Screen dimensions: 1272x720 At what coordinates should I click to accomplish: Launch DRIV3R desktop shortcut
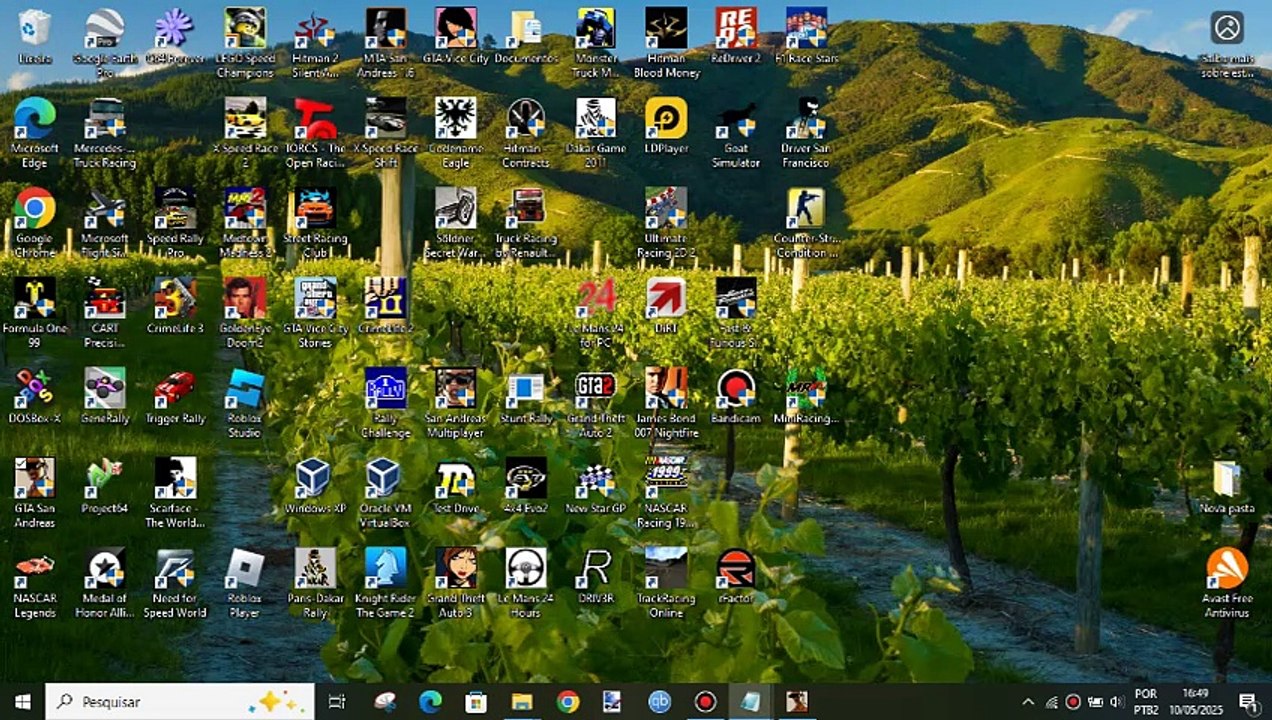point(595,577)
